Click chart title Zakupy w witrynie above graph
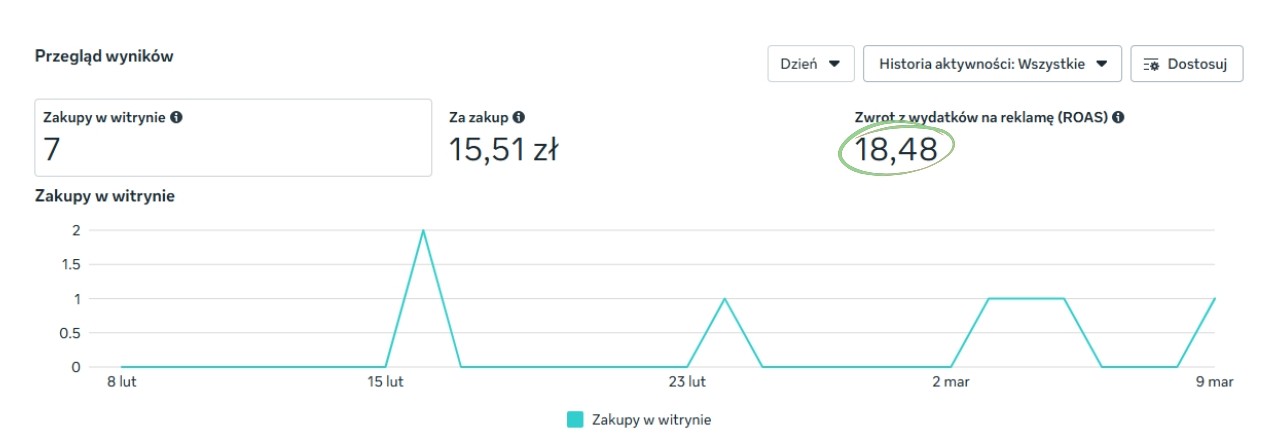Viewport: 1279px width, 443px height. [x=105, y=196]
